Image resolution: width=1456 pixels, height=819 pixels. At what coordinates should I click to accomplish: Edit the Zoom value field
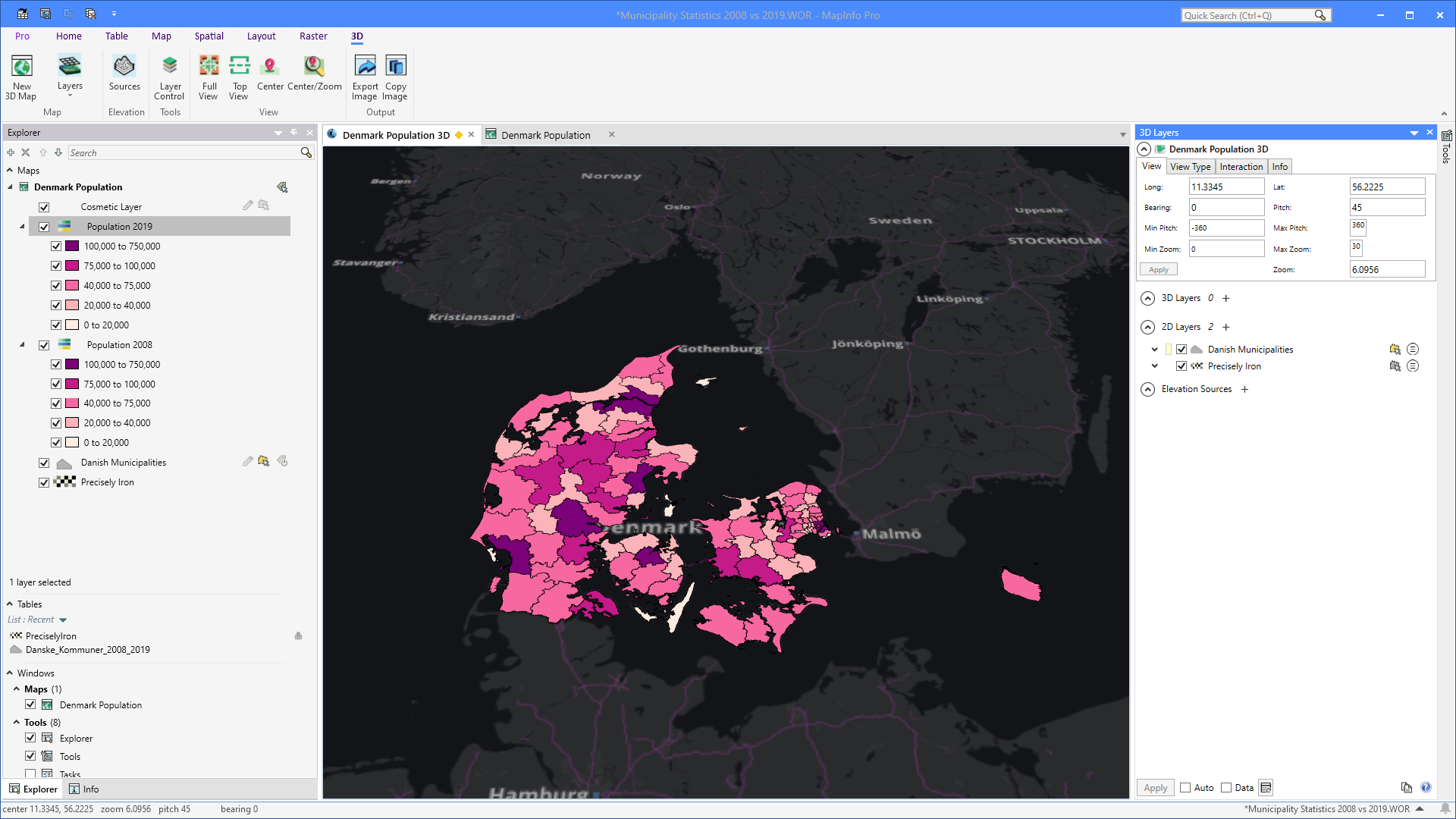coord(1387,269)
